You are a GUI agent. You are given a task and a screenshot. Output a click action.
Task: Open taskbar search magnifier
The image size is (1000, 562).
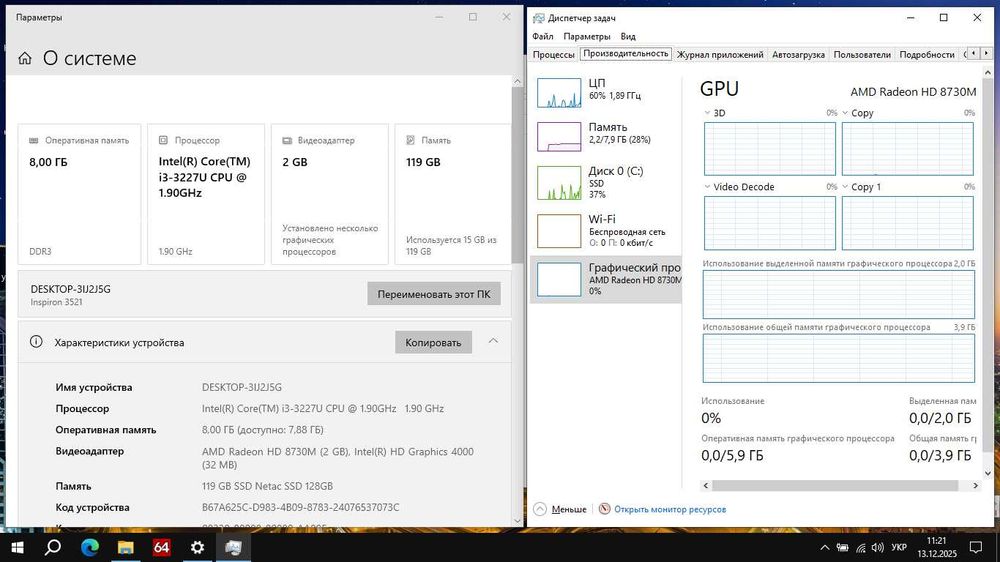pyautogui.click(x=54, y=547)
